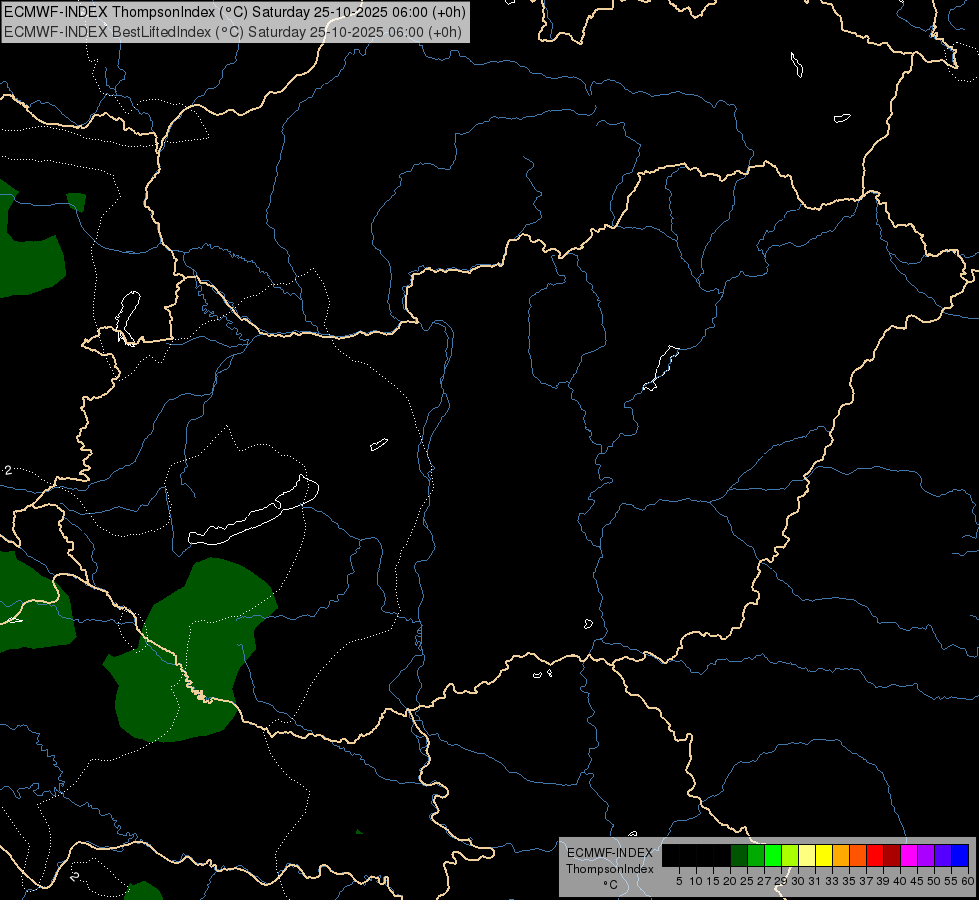The image size is (979, 900).
Task: Click the bright red 37-39 legend swatch
Action: pos(875,855)
